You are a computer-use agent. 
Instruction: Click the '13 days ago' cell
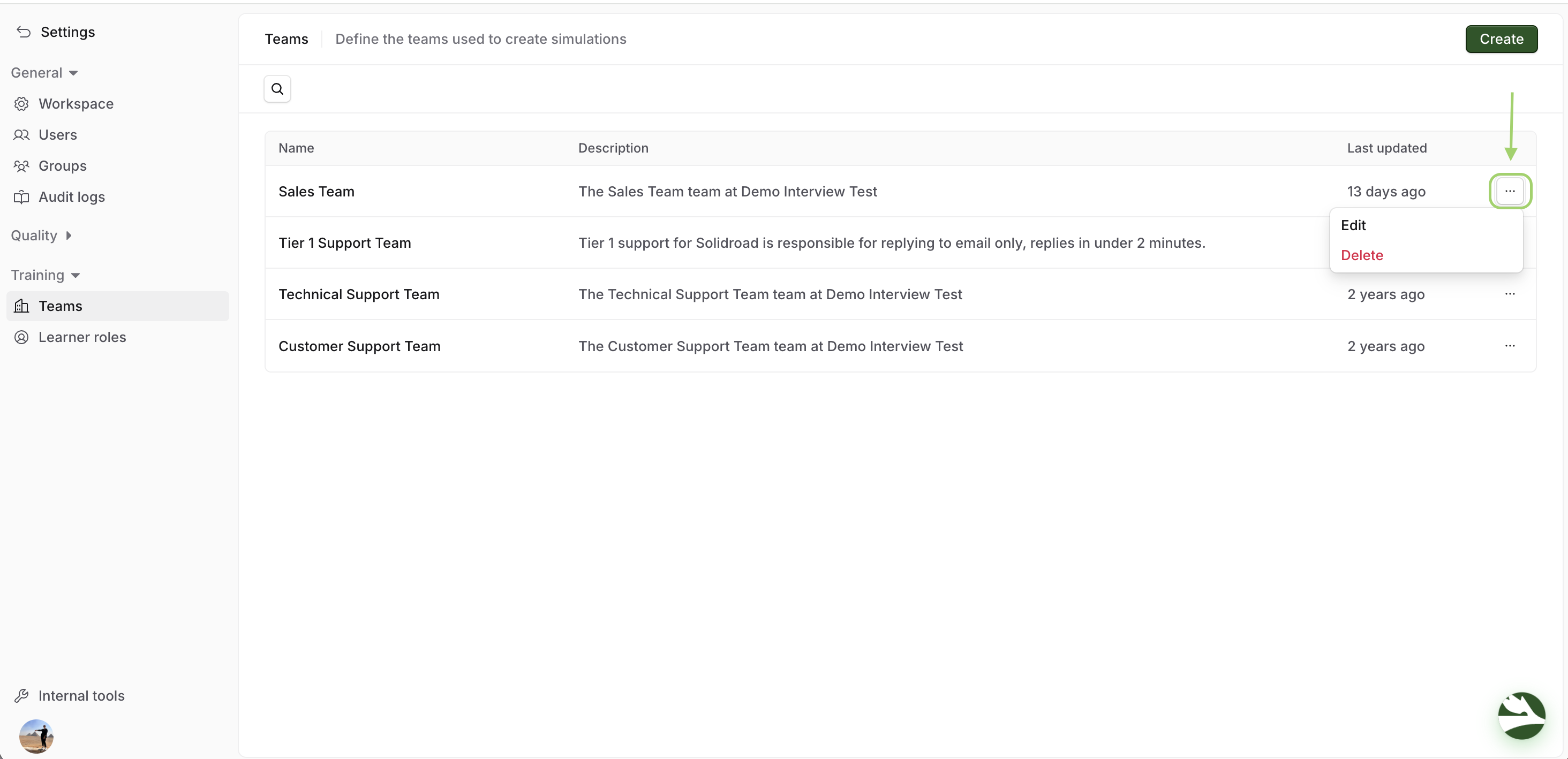pos(1386,191)
